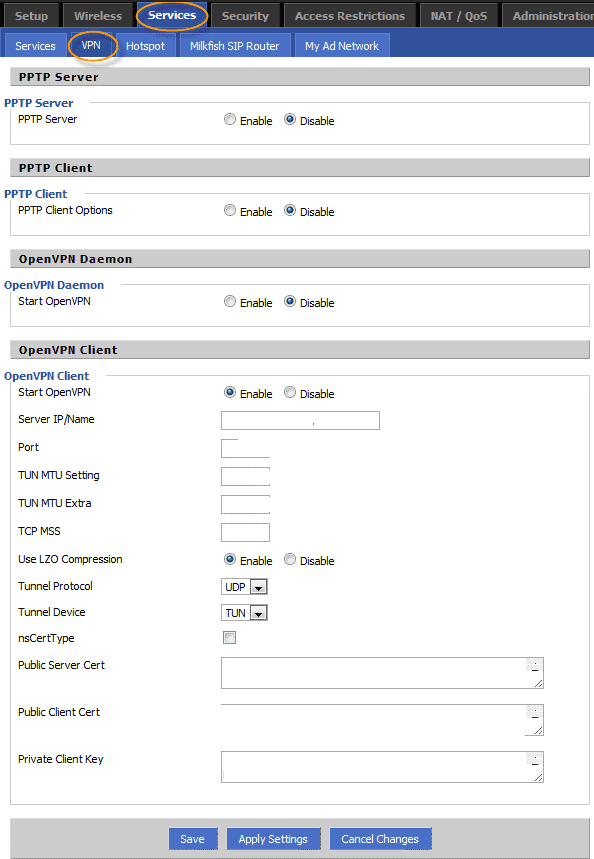
Task: Focus the Server IP/Name input field
Action: tap(300, 420)
